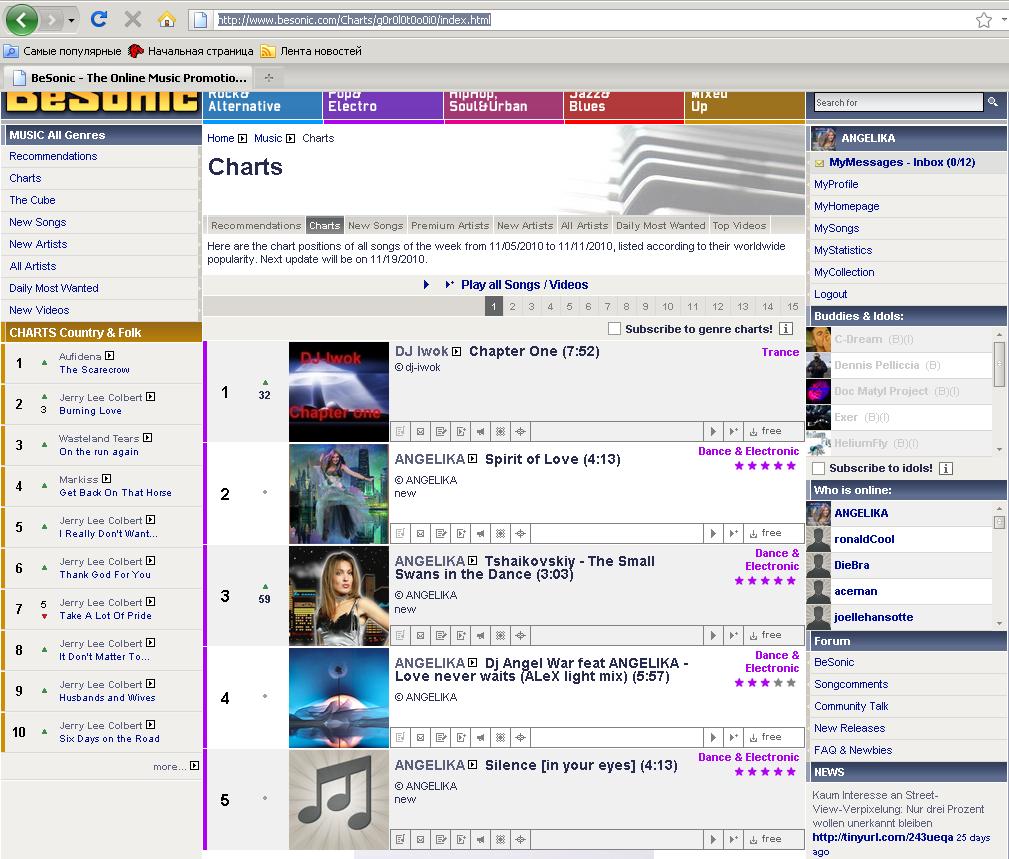Play the song Spirit of Love
1009x859 pixels.
coord(712,533)
